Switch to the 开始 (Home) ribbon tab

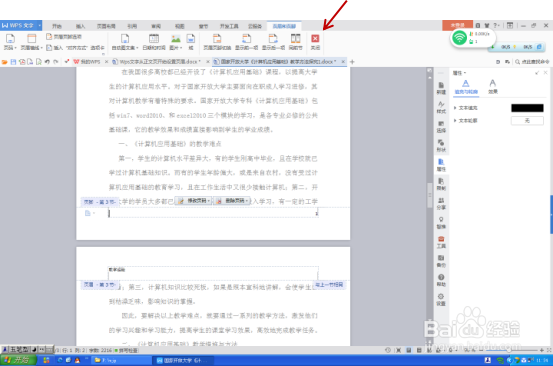pyautogui.click(x=57, y=26)
